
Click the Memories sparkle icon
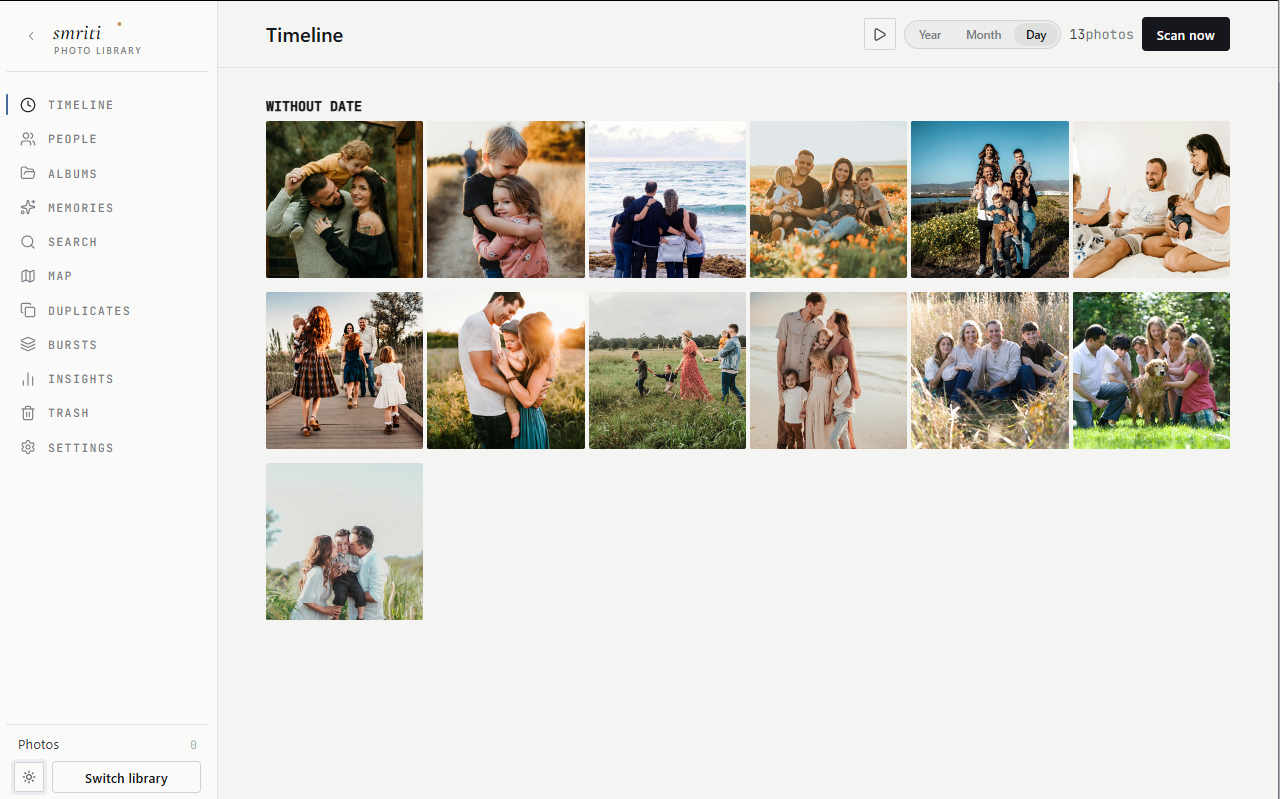[x=28, y=208]
